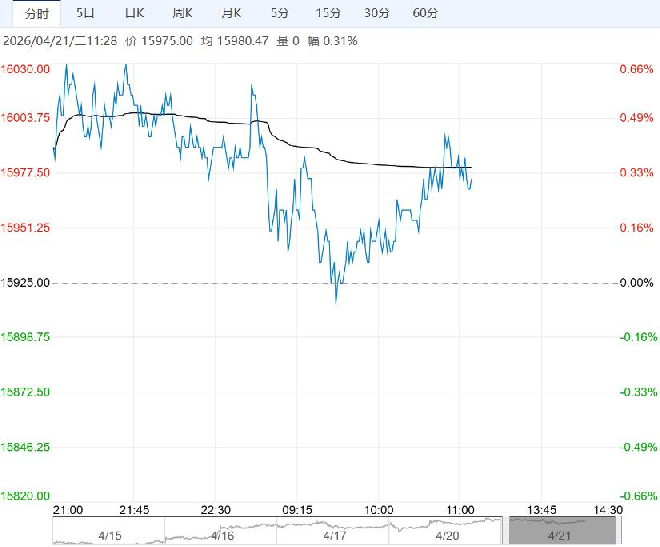Click the dashed 0.00% baseline at 15925.00
The image size is (660, 547).
200,283
